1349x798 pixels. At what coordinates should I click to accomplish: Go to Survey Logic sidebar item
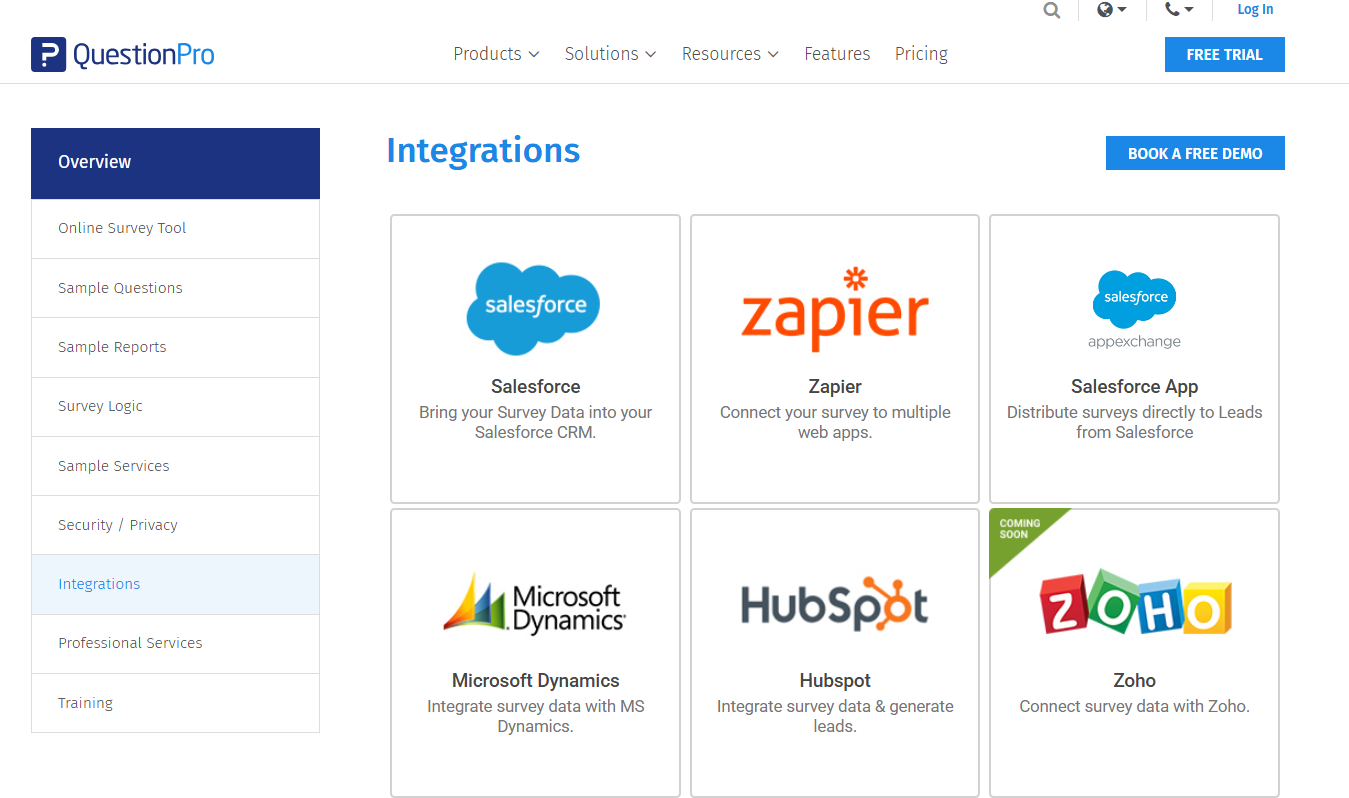[x=175, y=407]
